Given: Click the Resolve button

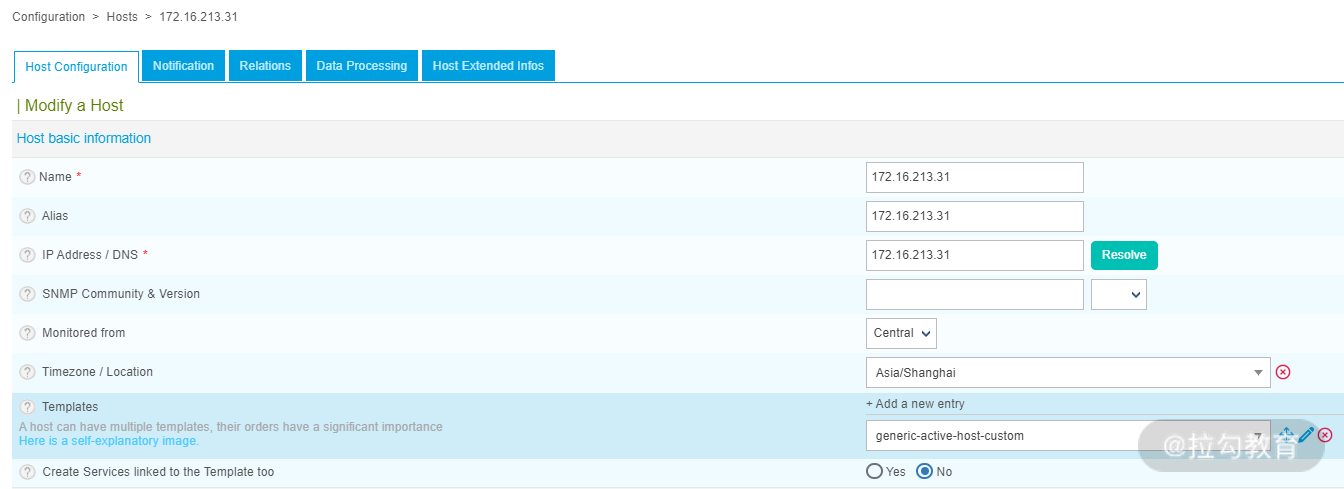Looking at the screenshot, I should tap(1124, 255).
